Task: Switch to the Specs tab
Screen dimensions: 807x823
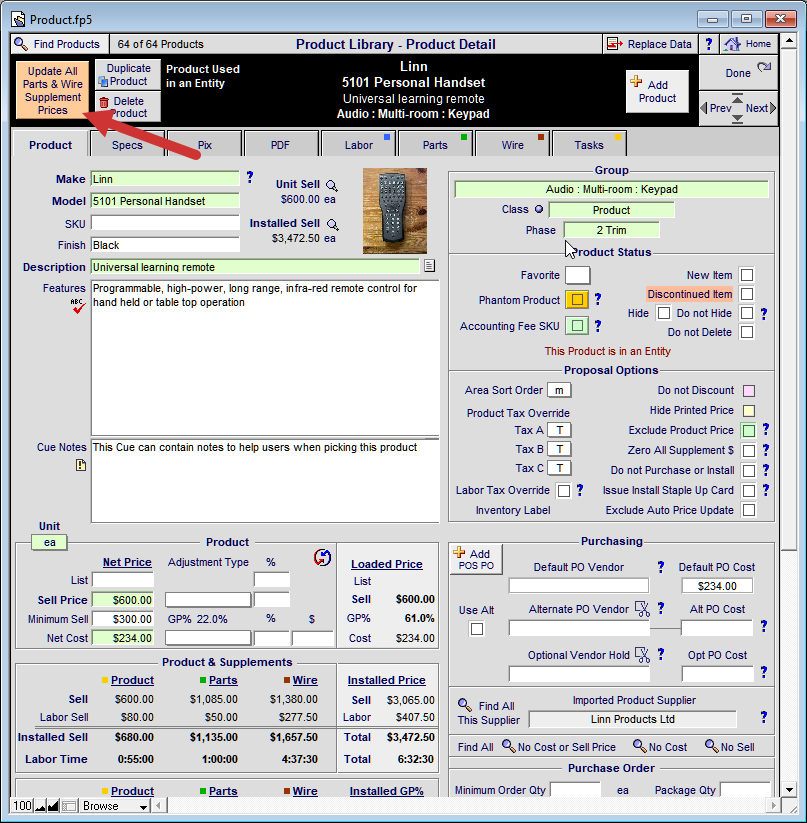Action: click(x=127, y=145)
